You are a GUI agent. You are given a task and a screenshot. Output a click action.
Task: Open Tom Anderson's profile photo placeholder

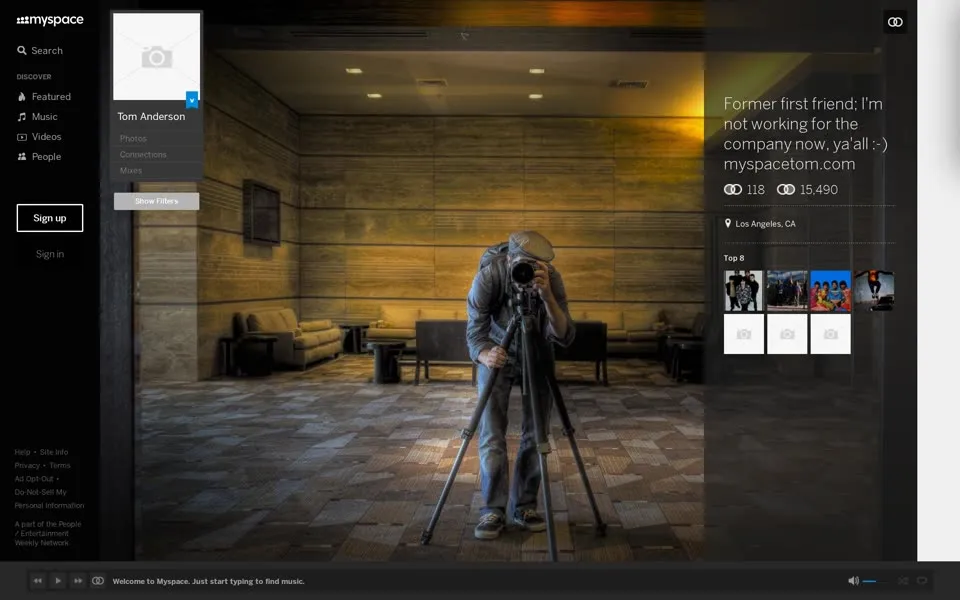[157, 56]
